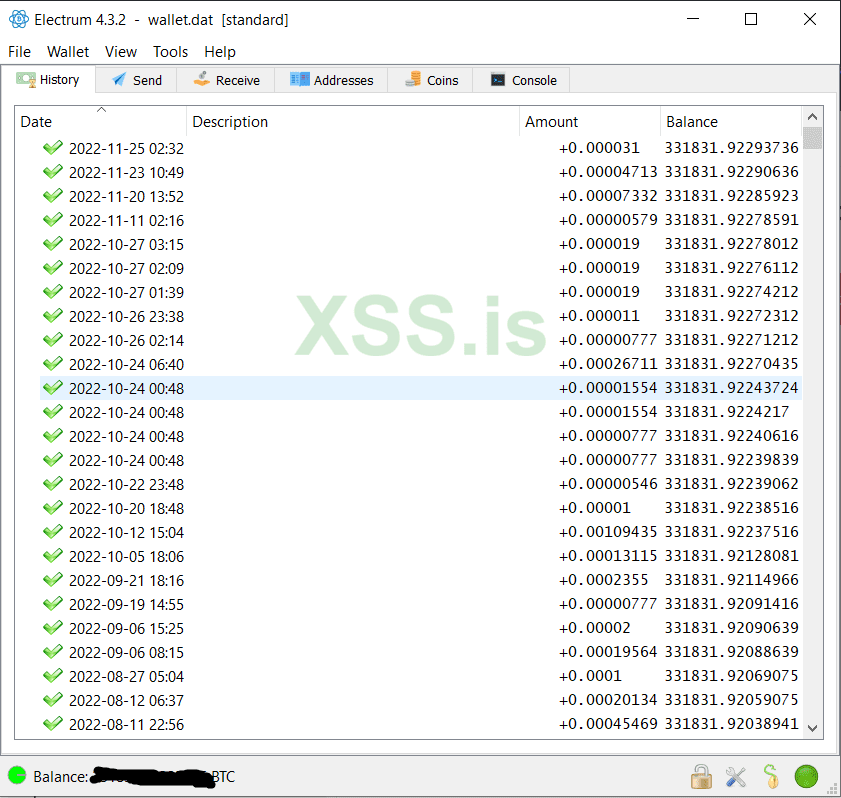This screenshot has width=841, height=798.
Task: Click checkmark icon of 2022-10-24 06:40 row
Action: click(x=53, y=364)
